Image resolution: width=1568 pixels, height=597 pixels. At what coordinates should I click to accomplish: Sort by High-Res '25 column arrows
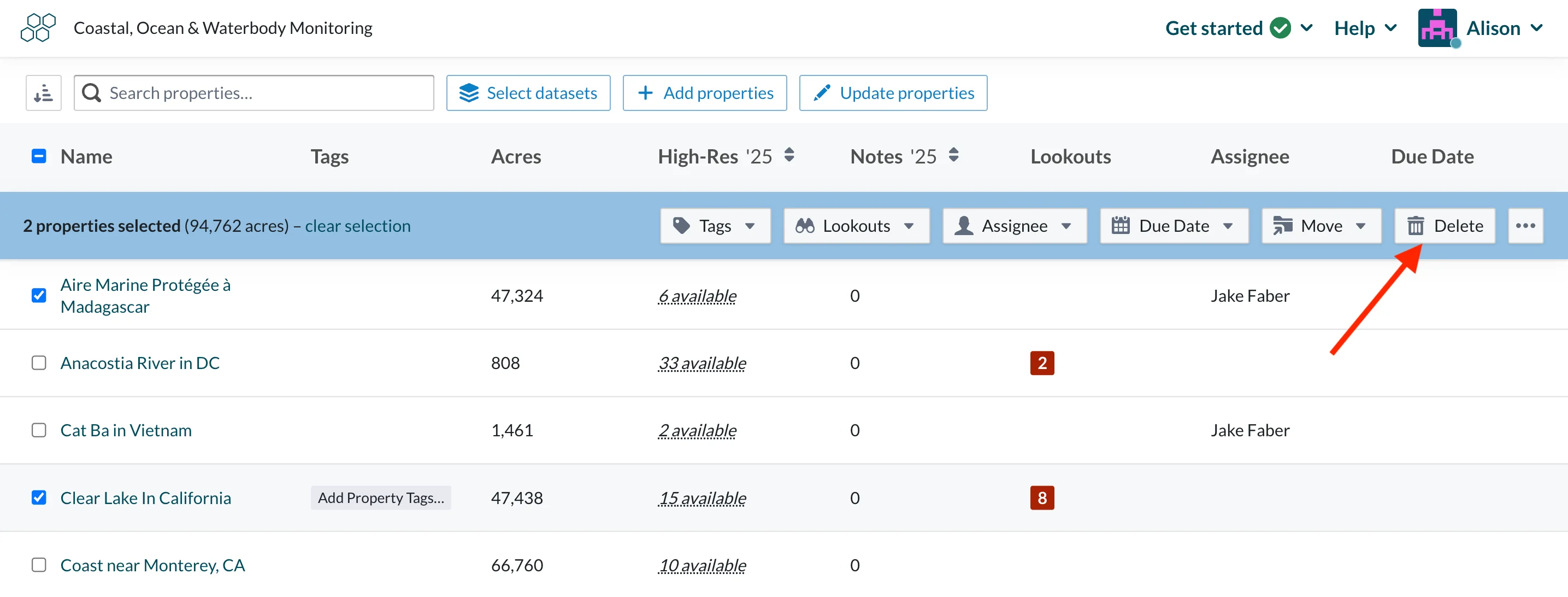789,156
